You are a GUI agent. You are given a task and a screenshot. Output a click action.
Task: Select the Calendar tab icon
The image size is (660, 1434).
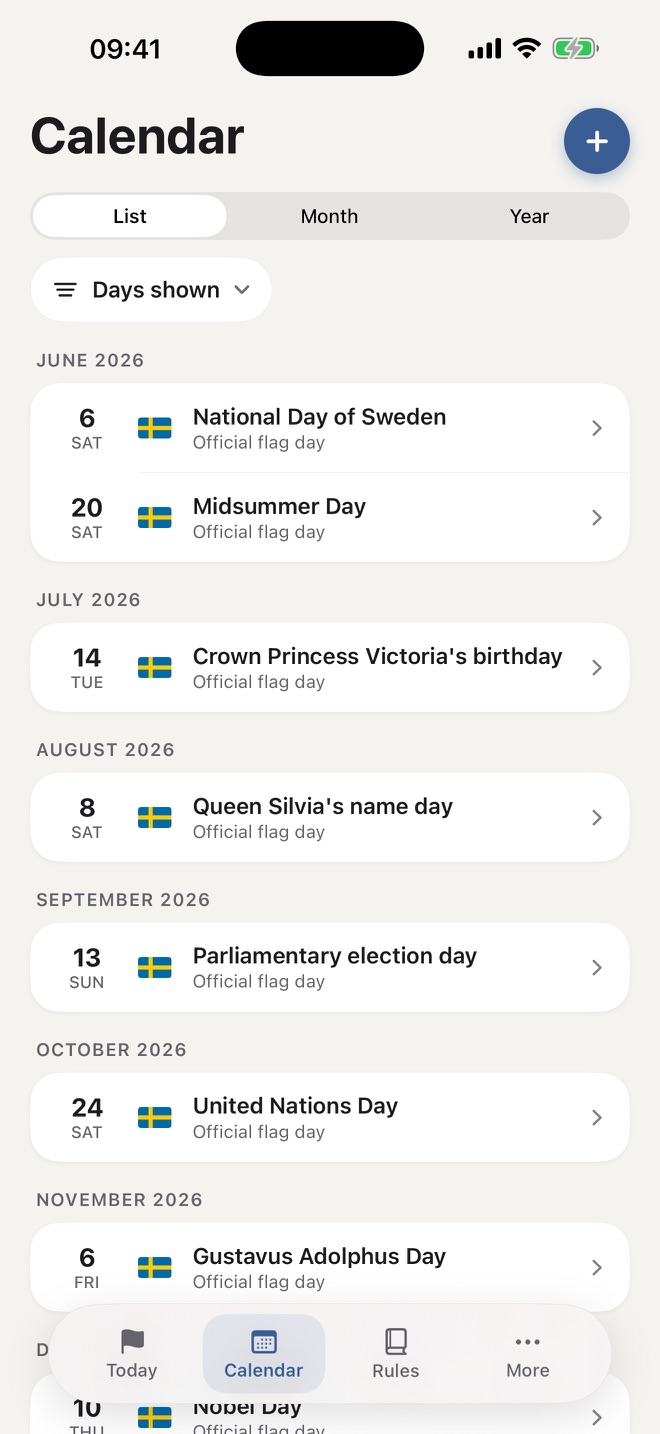tap(264, 1342)
